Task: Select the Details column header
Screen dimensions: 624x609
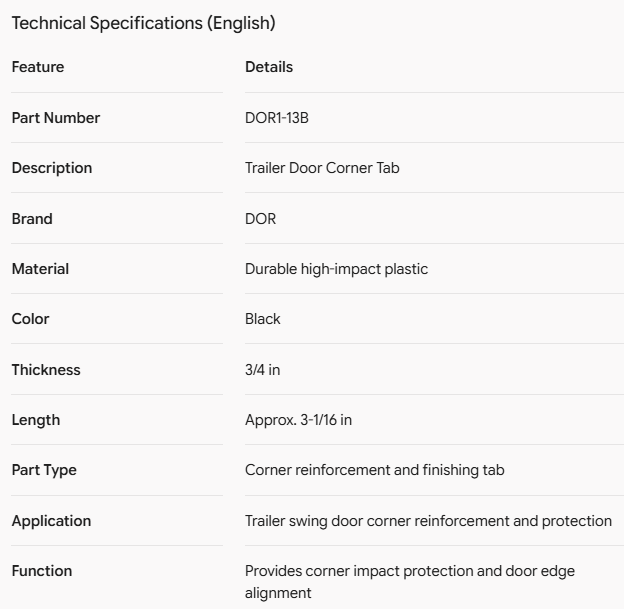Action: (269, 67)
